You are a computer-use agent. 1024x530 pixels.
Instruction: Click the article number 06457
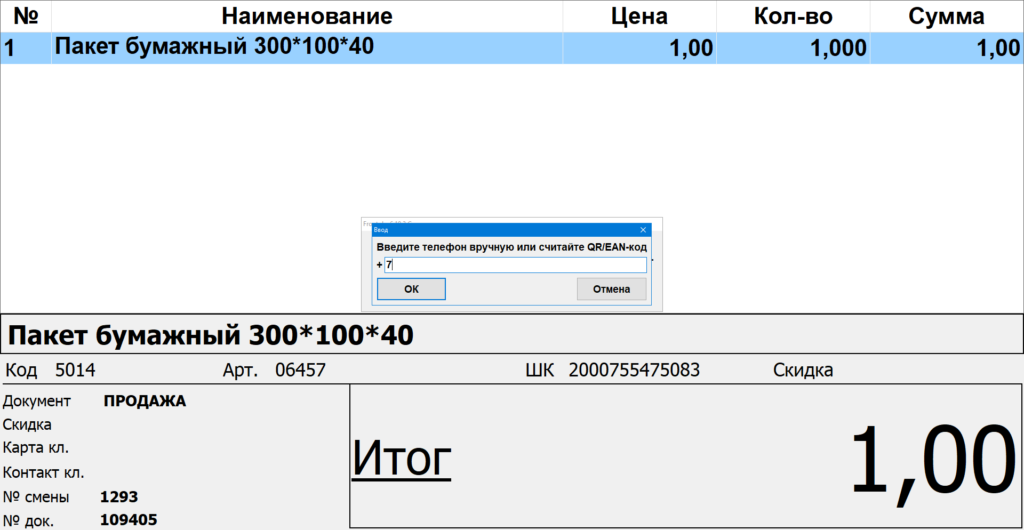coord(300,371)
